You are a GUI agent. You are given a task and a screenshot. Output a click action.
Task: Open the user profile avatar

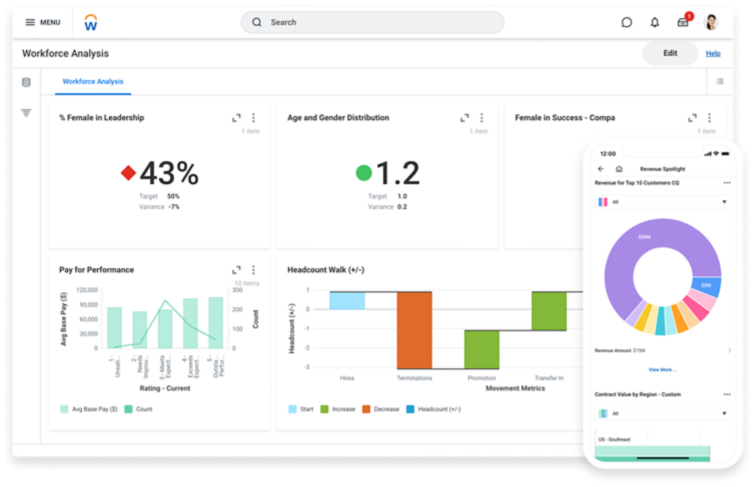pyautogui.click(x=711, y=22)
